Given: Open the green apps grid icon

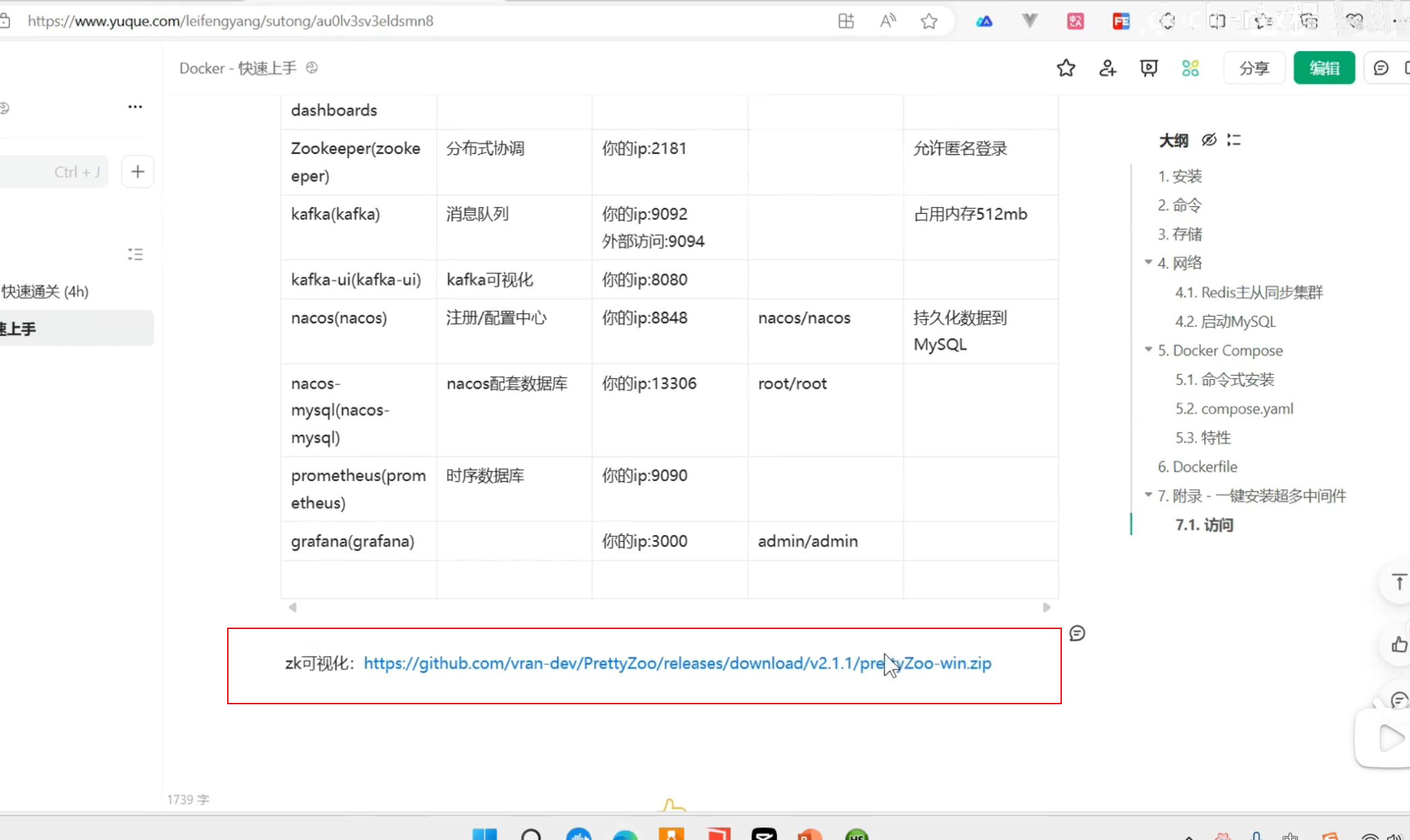Looking at the screenshot, I should [x=1190, y=68].
